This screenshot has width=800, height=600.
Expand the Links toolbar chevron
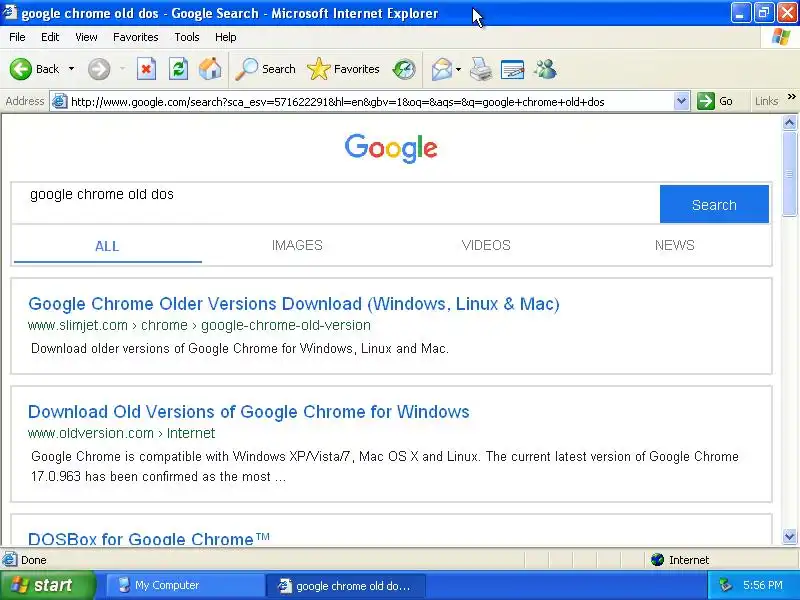pos(791,96)
